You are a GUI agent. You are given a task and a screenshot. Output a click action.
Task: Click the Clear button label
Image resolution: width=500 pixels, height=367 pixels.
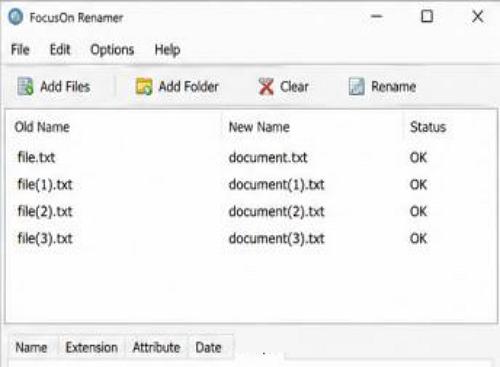(x=295, y=87)
